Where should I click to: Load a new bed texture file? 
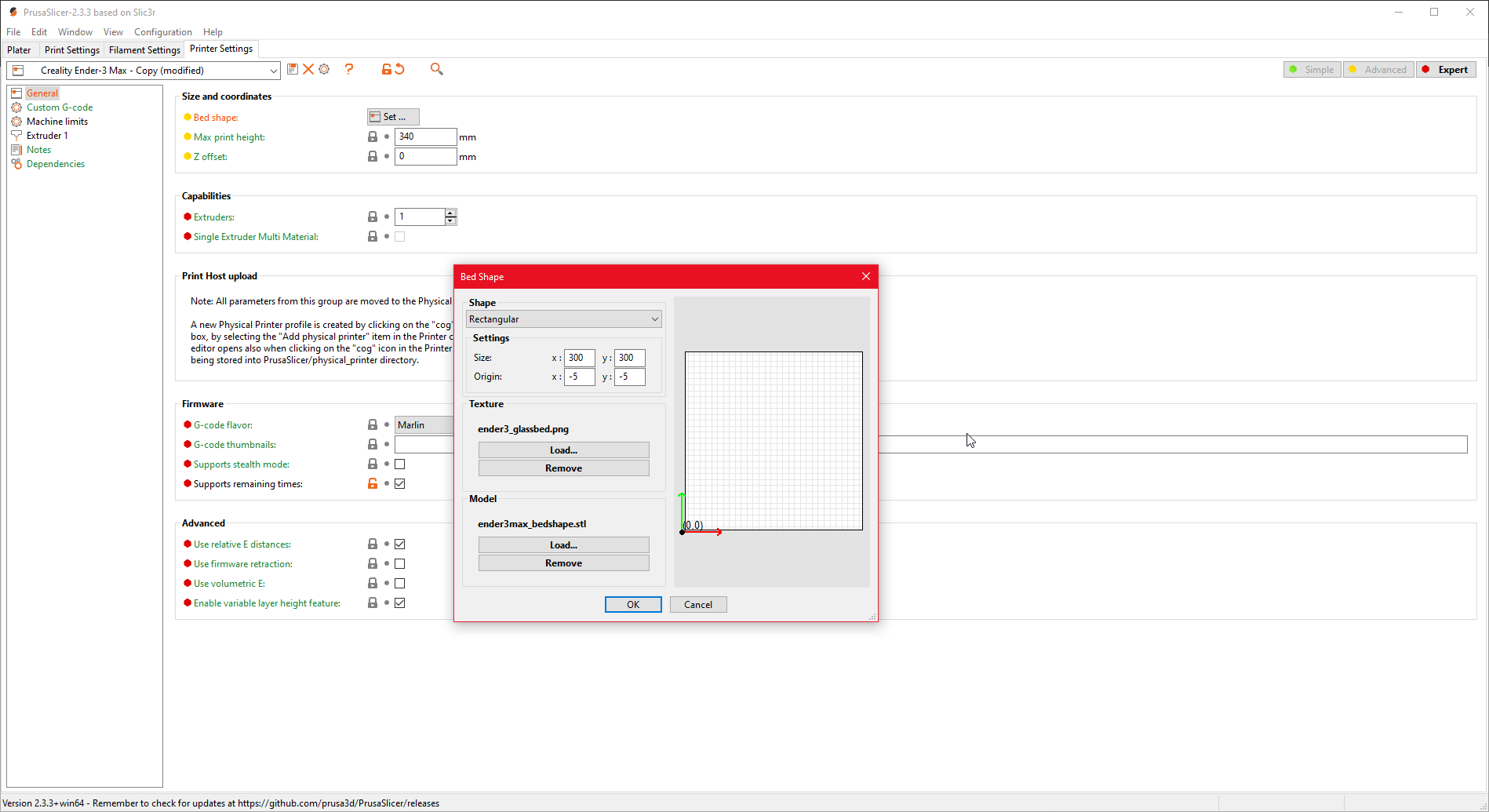[563, 450]
